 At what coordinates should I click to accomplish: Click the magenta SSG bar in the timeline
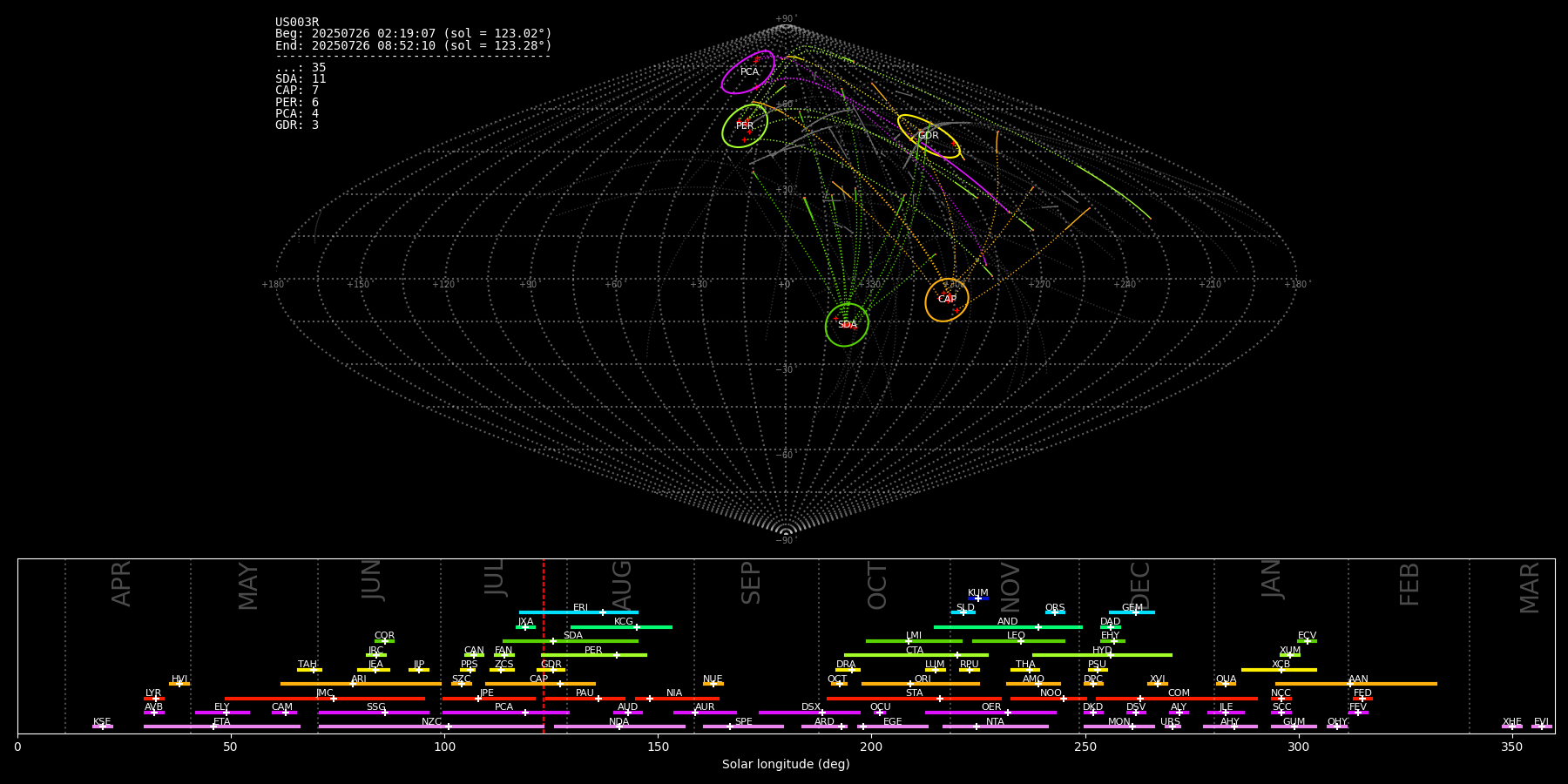tap(374, 713)
